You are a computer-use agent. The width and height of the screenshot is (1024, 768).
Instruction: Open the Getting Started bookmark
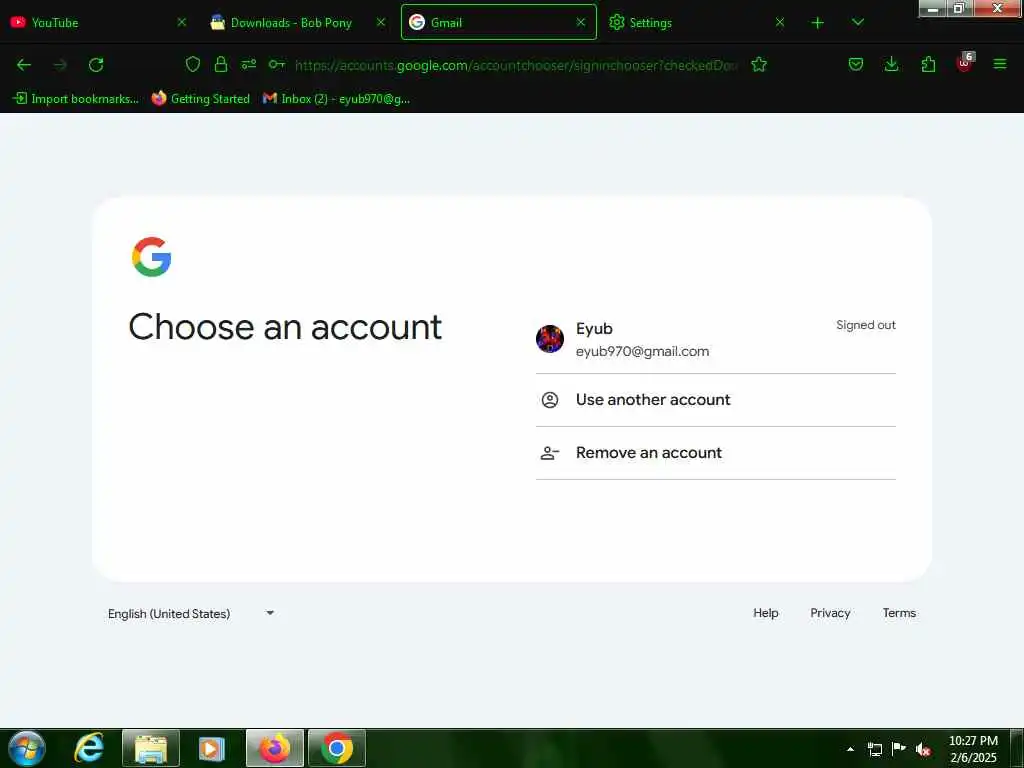(200, 99)
